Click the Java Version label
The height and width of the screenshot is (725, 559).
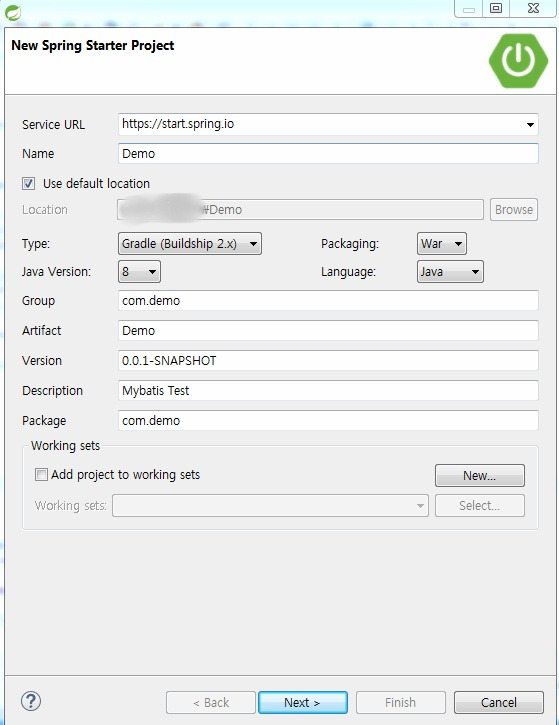point(56,271)
